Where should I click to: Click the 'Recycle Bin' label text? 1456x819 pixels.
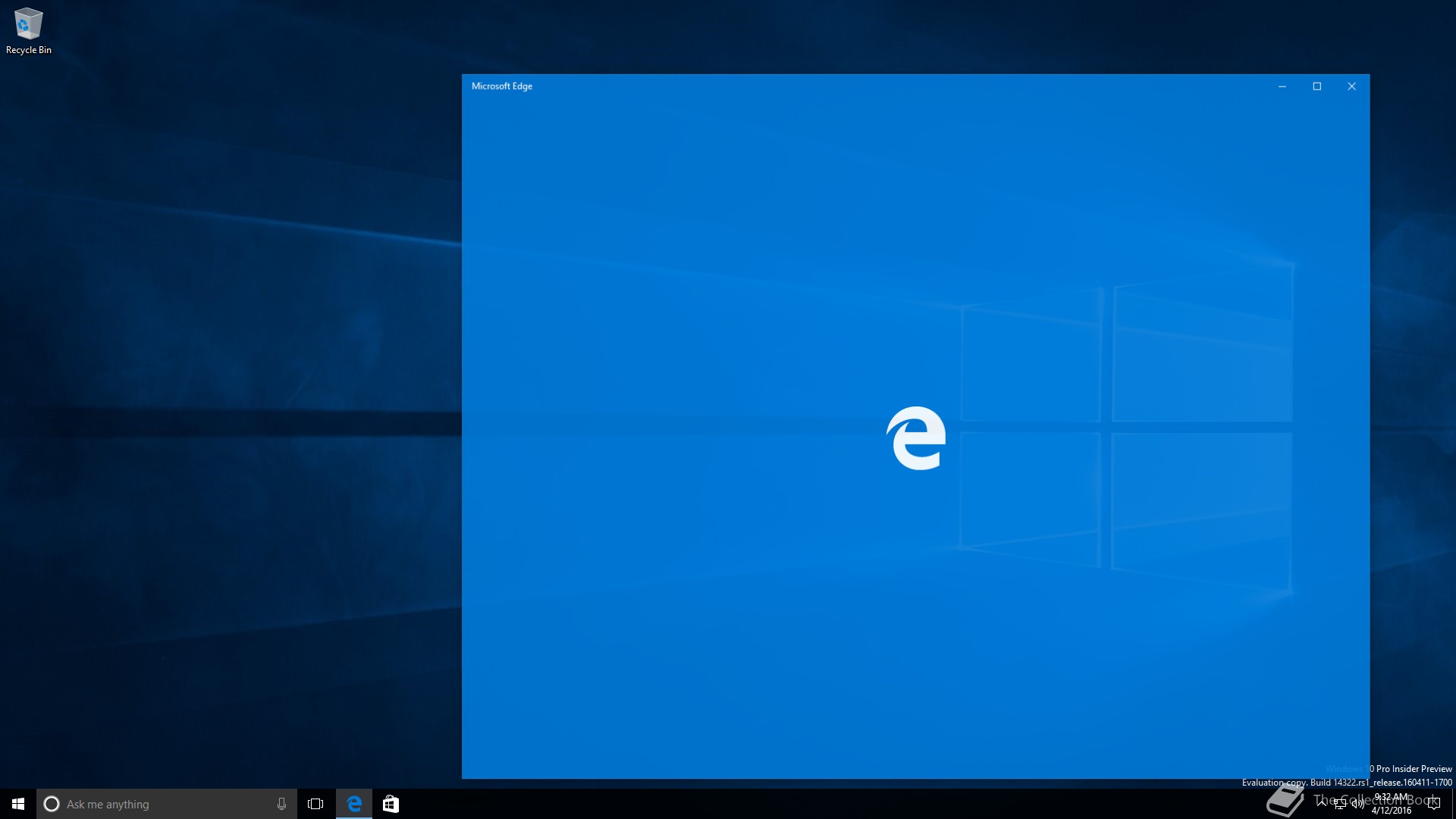click(29, 50)
